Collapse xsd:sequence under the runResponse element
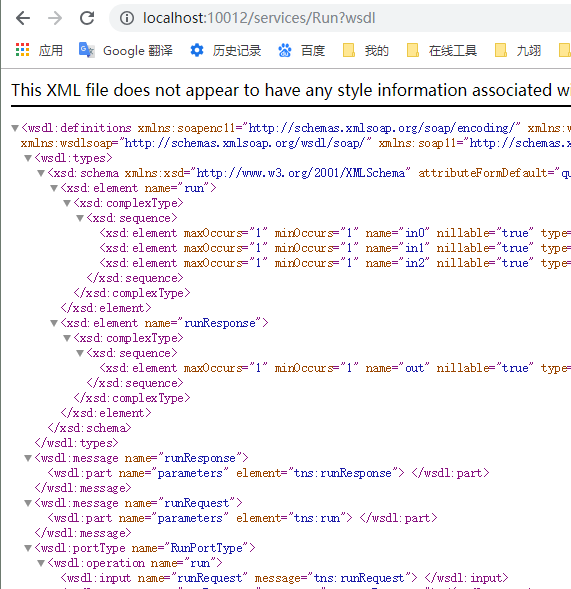571x589 pixels. (x=80, y=353)
